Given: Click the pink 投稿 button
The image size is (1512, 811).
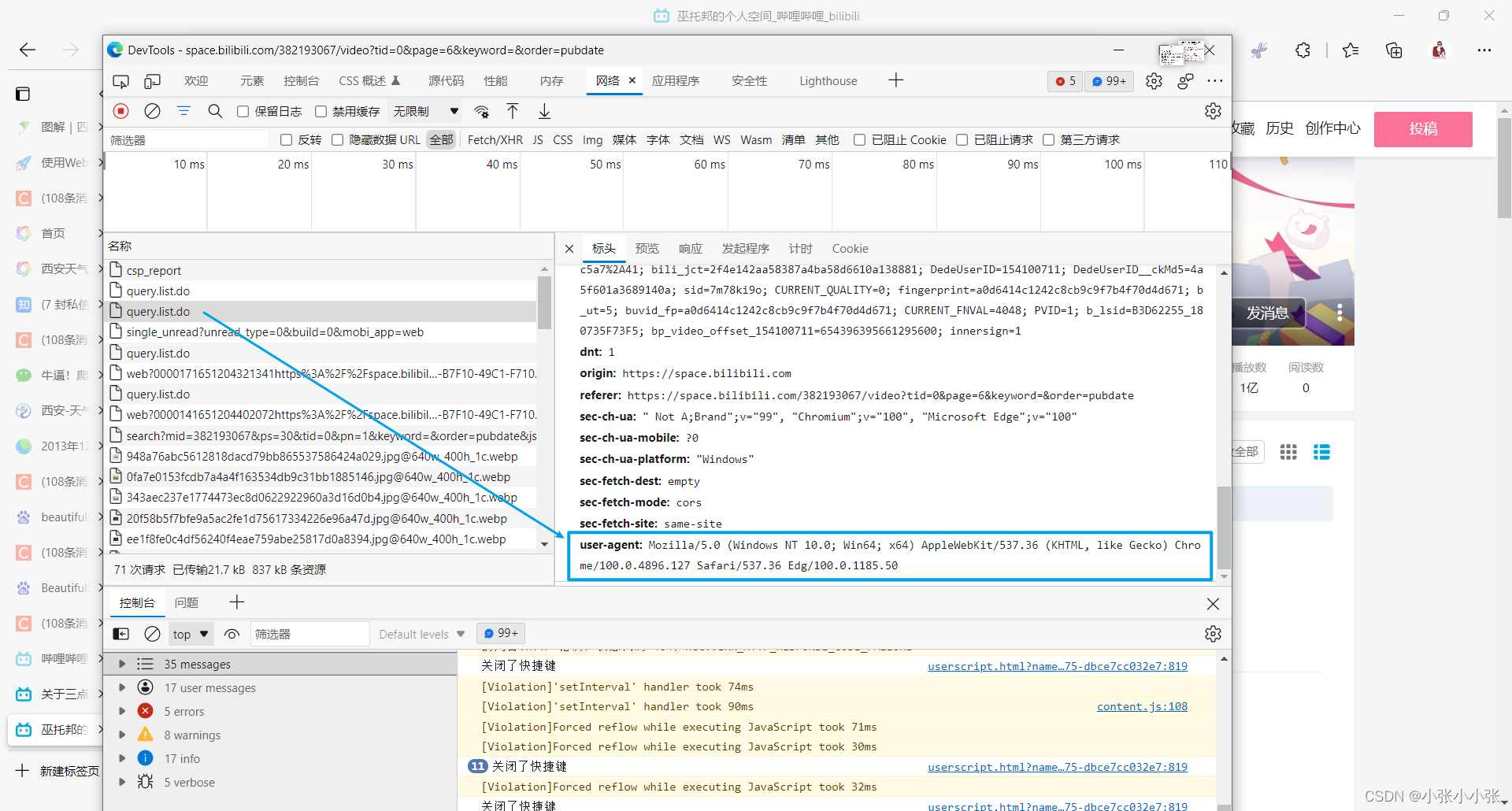Looking at the screenshot, I should (x=1423, y=129).
